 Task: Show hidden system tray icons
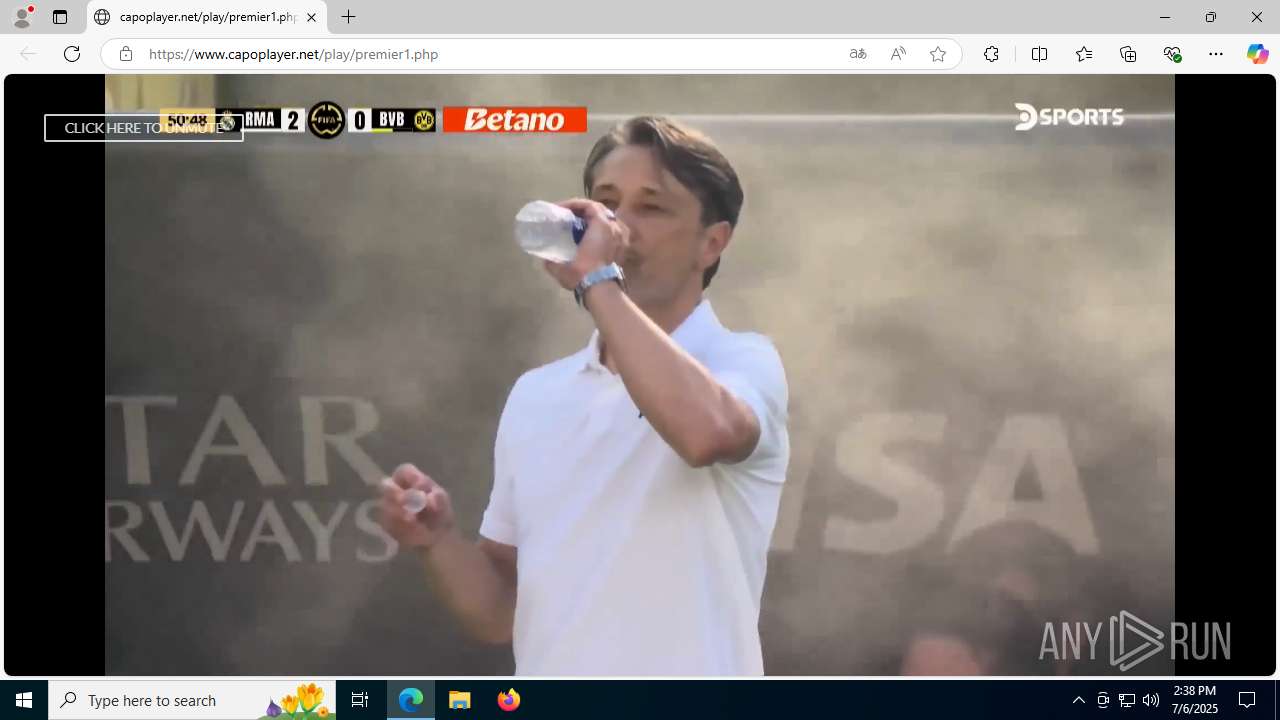pos(1078,700)
